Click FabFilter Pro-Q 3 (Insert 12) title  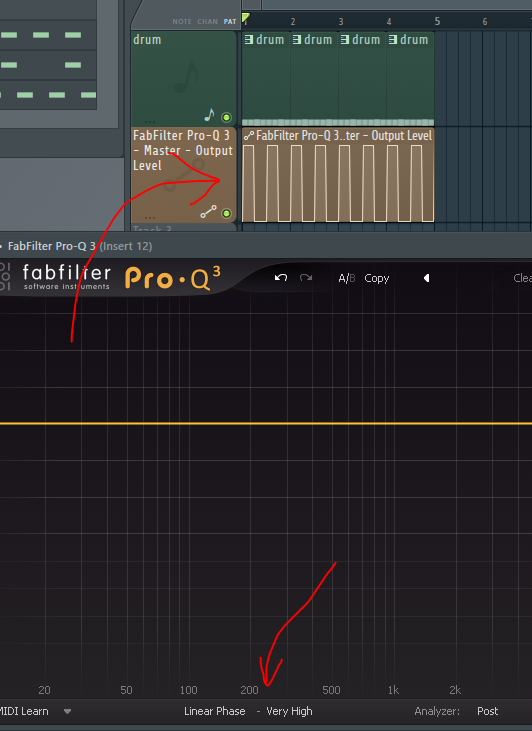pos(80,246)
